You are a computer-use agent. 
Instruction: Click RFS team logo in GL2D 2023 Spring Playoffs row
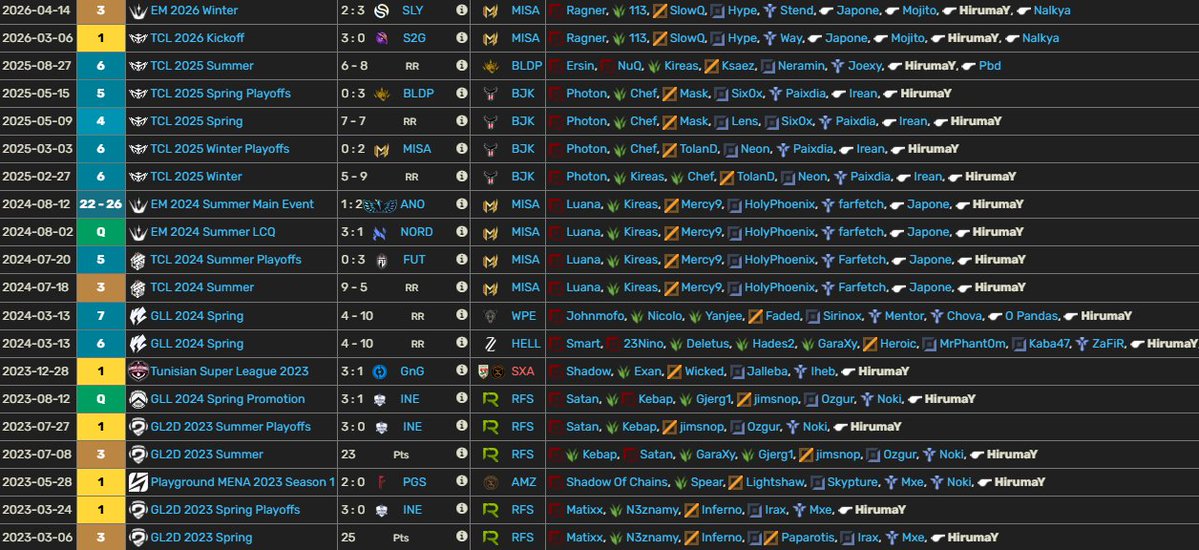[490, 509]
